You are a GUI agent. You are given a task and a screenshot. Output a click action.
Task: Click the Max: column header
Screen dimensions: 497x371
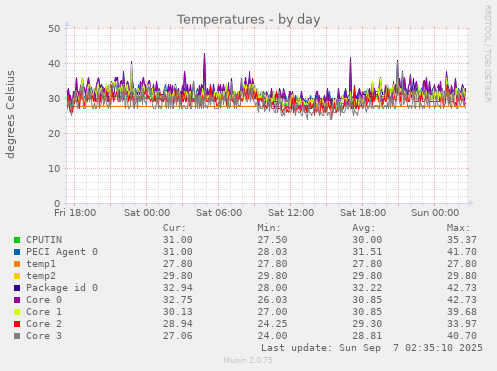(x=459, y=228)
